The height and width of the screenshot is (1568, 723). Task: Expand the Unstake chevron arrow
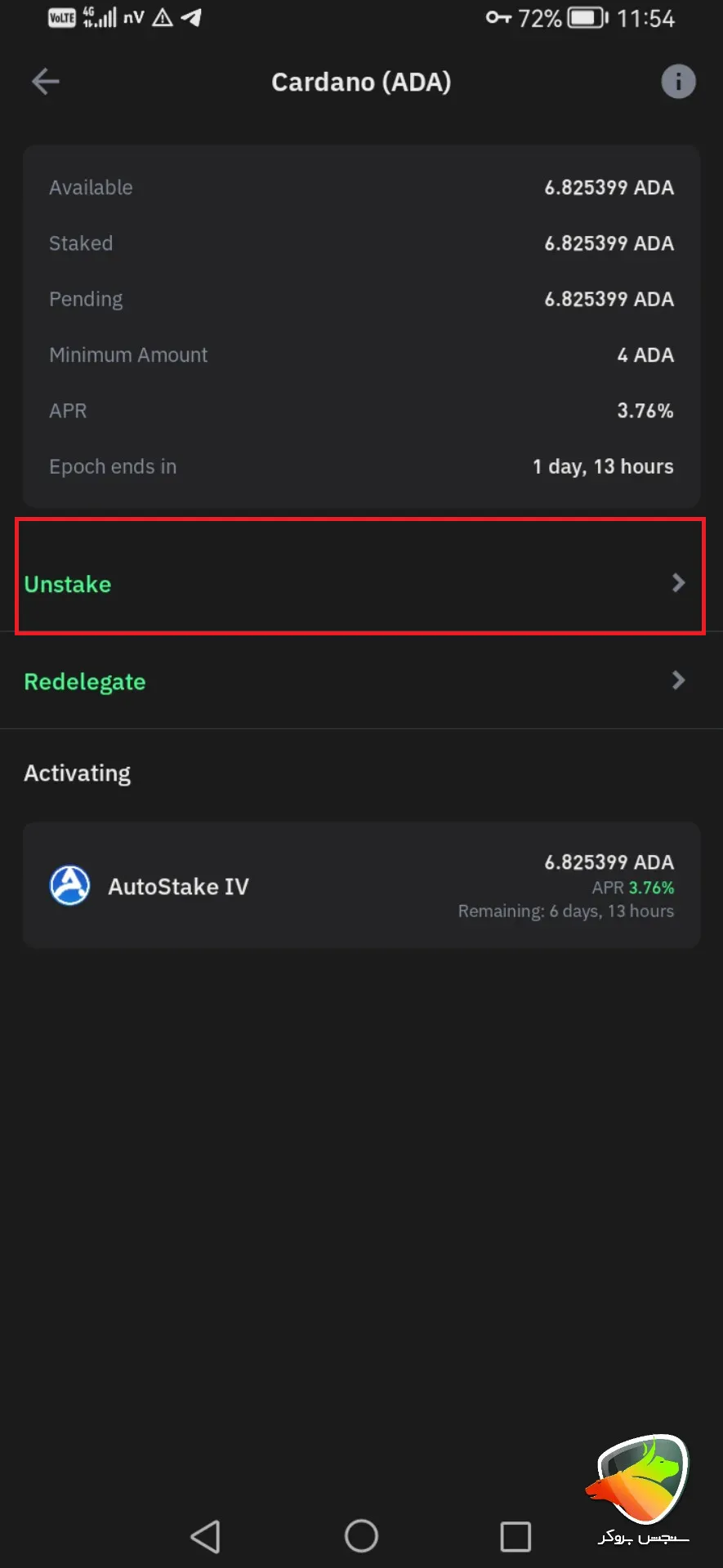tap(677, 583)
